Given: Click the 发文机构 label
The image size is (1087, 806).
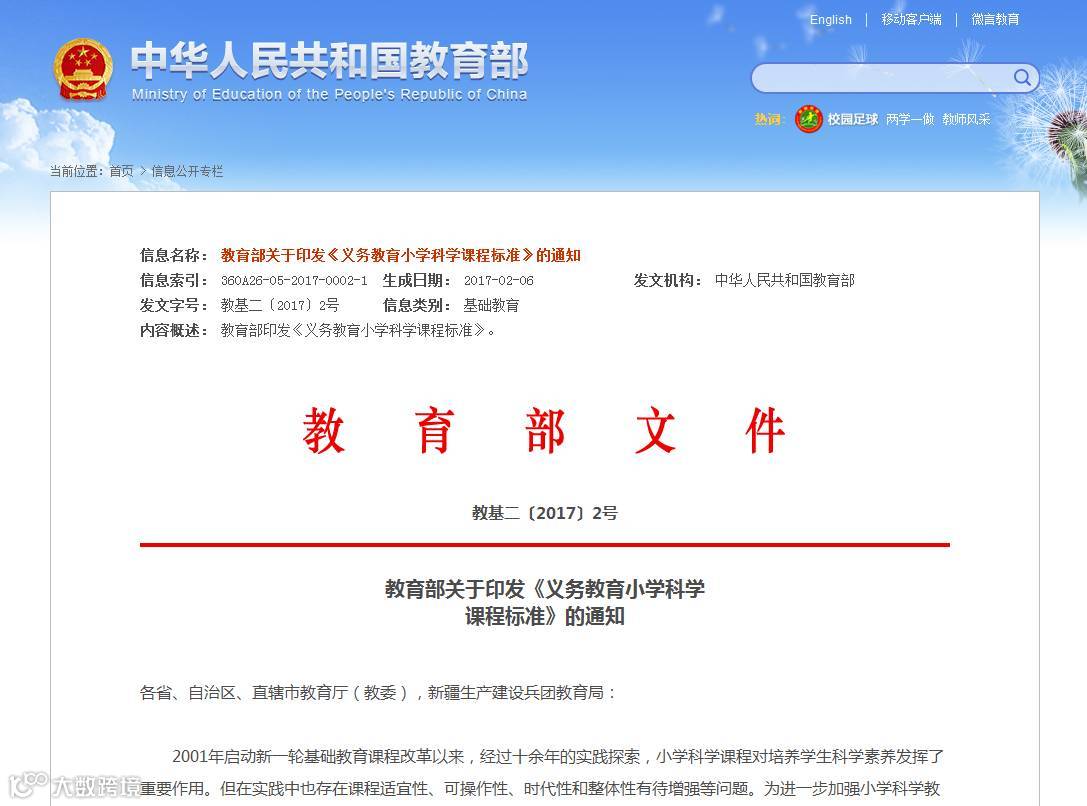Looking at the screenshot, I should click(x=667, y=280).
